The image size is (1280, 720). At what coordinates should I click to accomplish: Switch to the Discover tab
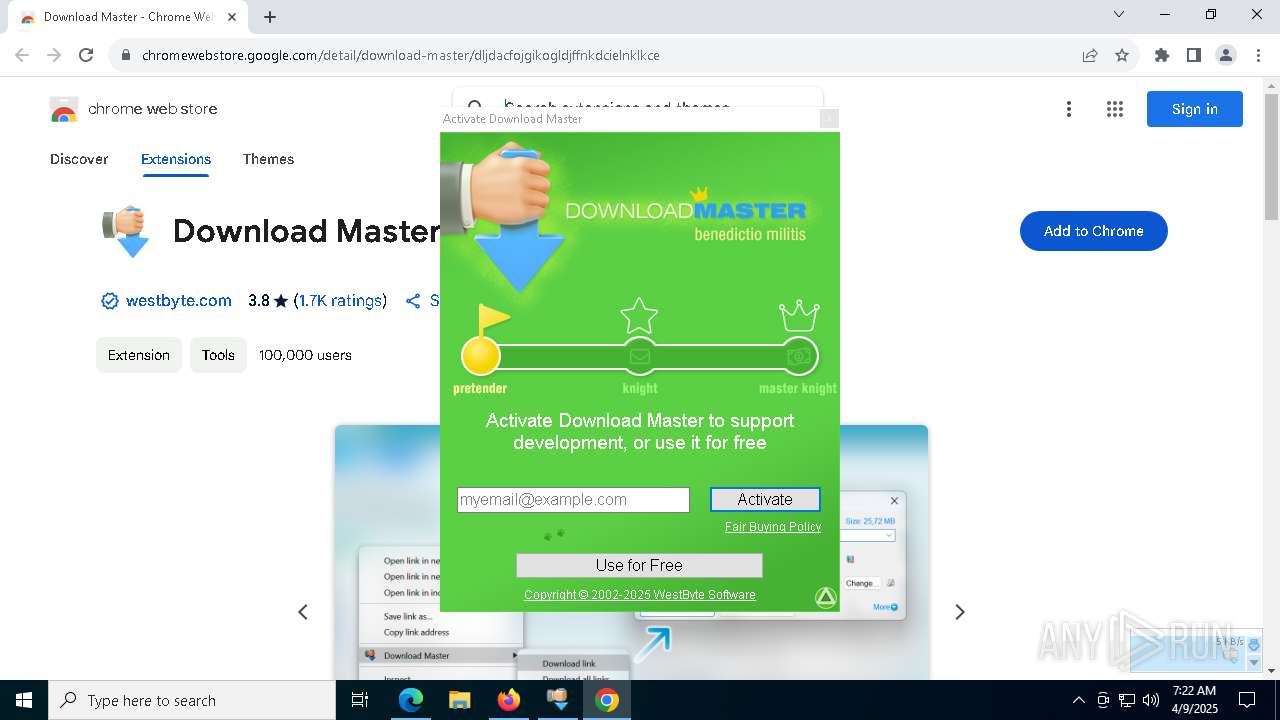pyautogui.click(x=79, y=159)
